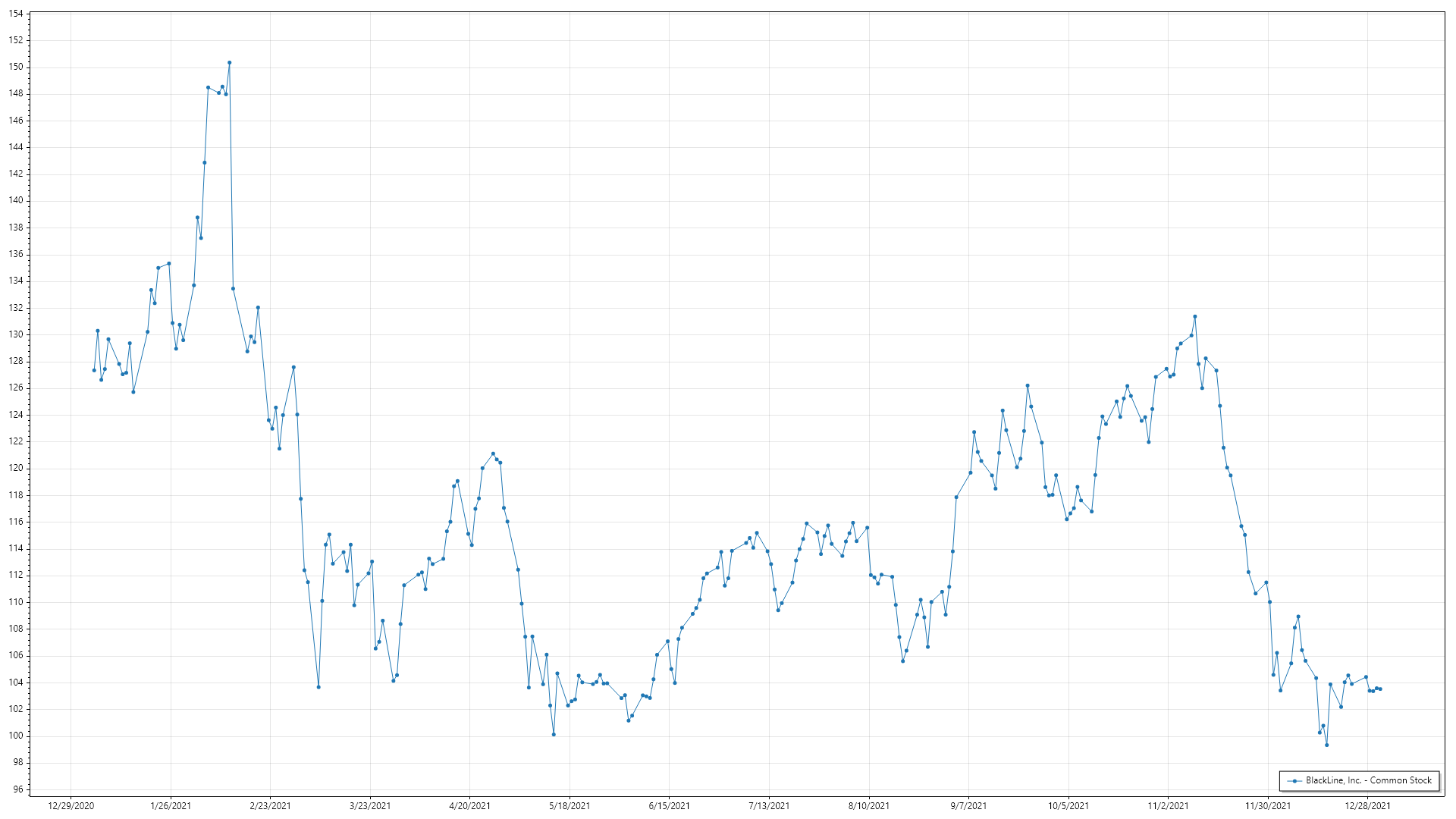The image size is (1456, 819).
Task: Click the 4/20/2021 x-axis date label
Action: 469,805
